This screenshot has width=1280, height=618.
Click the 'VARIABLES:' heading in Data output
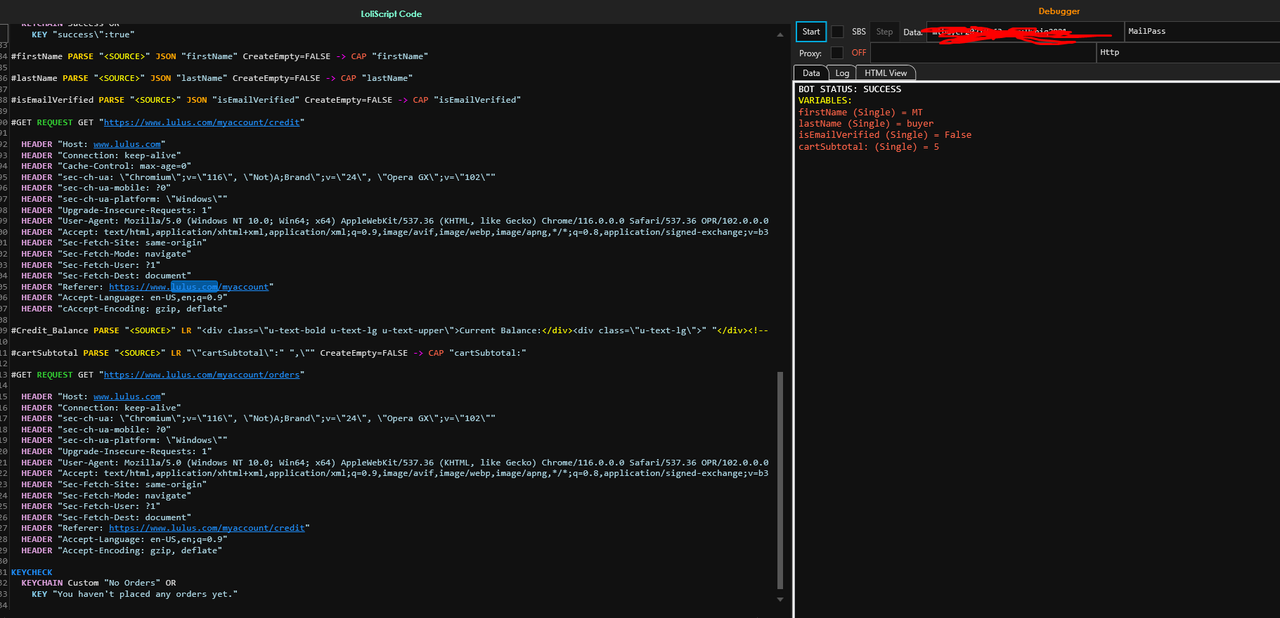pyautogui.click(x=825, y=101)
